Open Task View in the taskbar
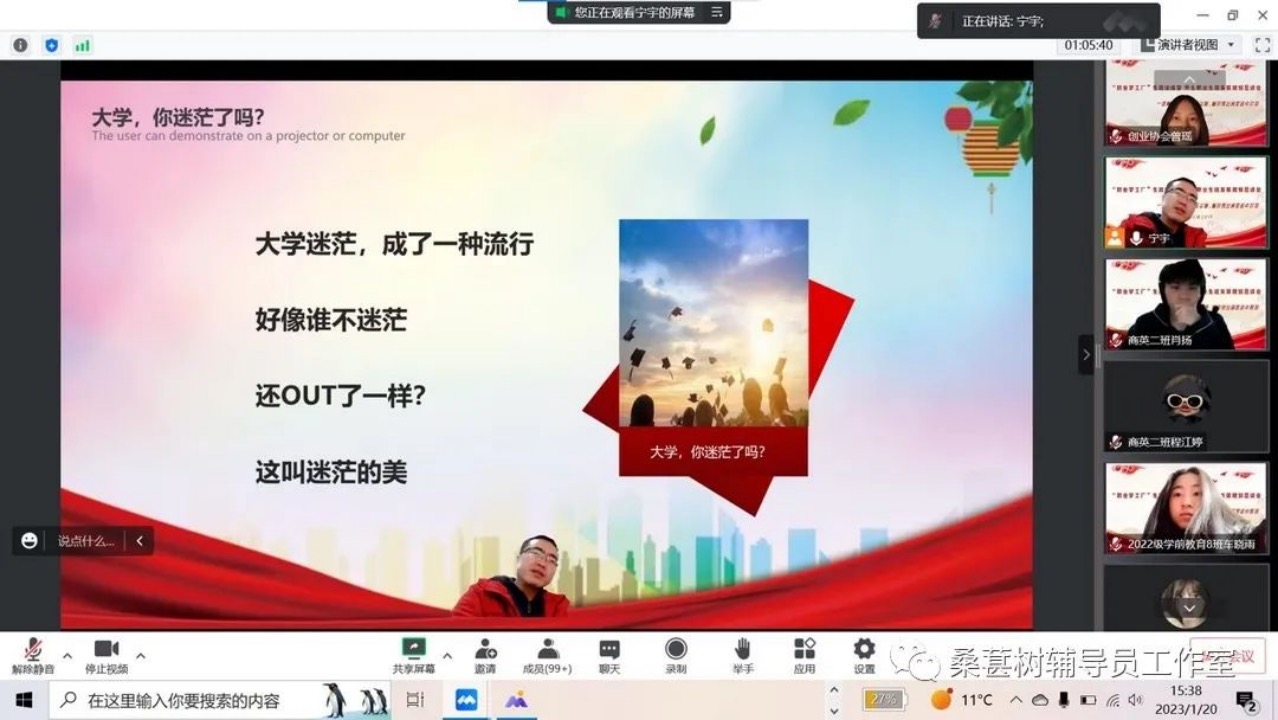The width and height of the screenshot is (1278, 720). tap(415, 700)
